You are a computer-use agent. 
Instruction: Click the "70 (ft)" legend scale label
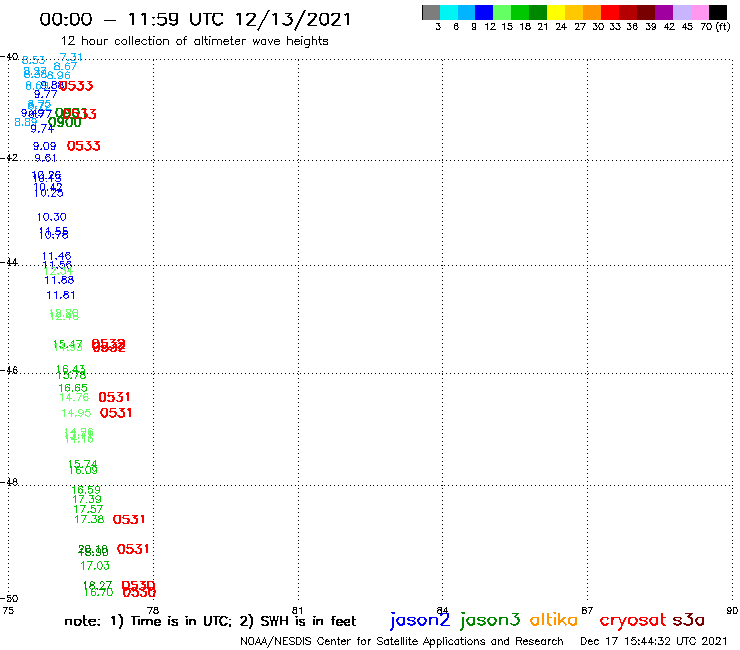click(715, 26)
